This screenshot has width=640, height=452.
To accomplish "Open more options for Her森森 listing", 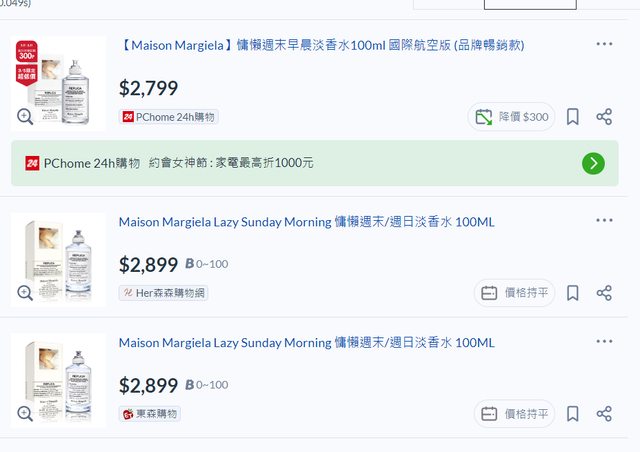I will [604, 220].
